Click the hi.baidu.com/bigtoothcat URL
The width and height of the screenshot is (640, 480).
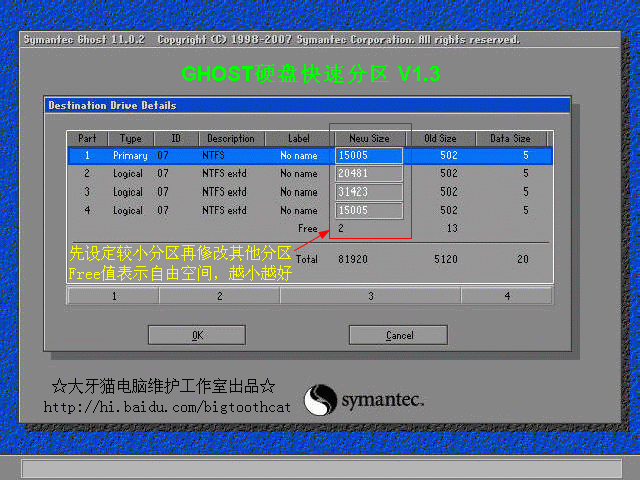pos(166,407)
